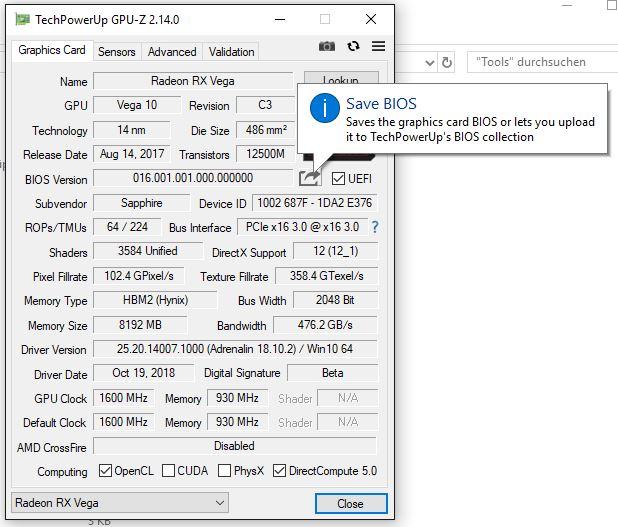The width and height of the screenshot is (618, 527).
Task: Click the Subvendor value Sapphire
Action: point(141,203)
